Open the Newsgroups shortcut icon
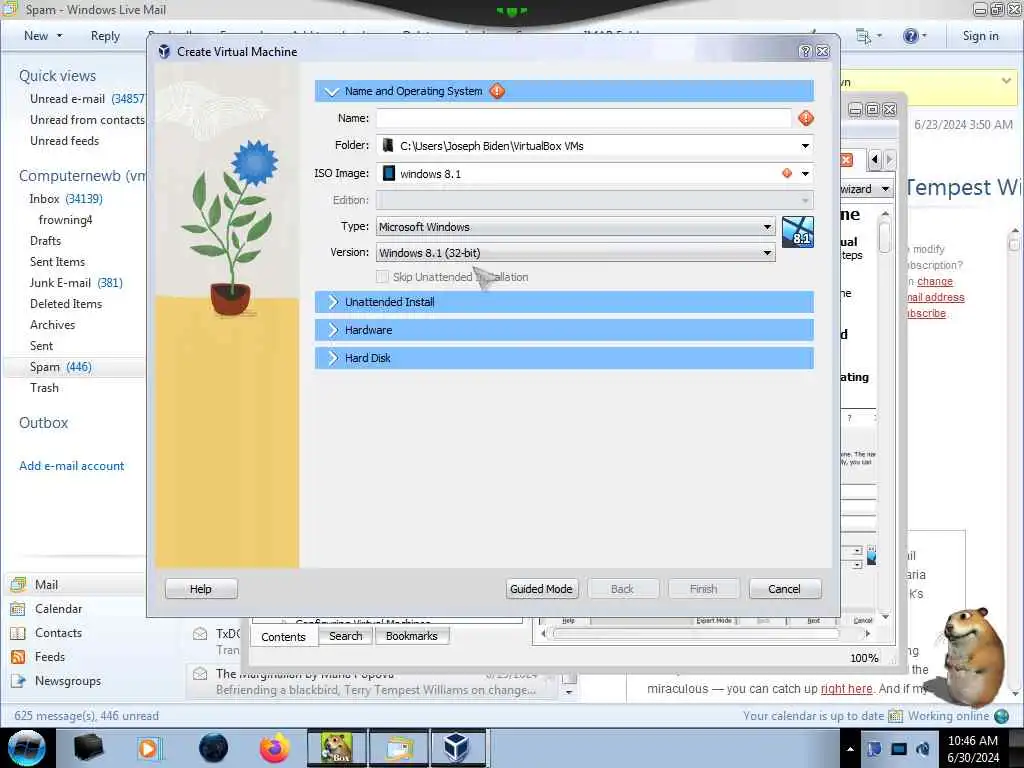The height and width of the screenshot is (768, 1024). 18,681
